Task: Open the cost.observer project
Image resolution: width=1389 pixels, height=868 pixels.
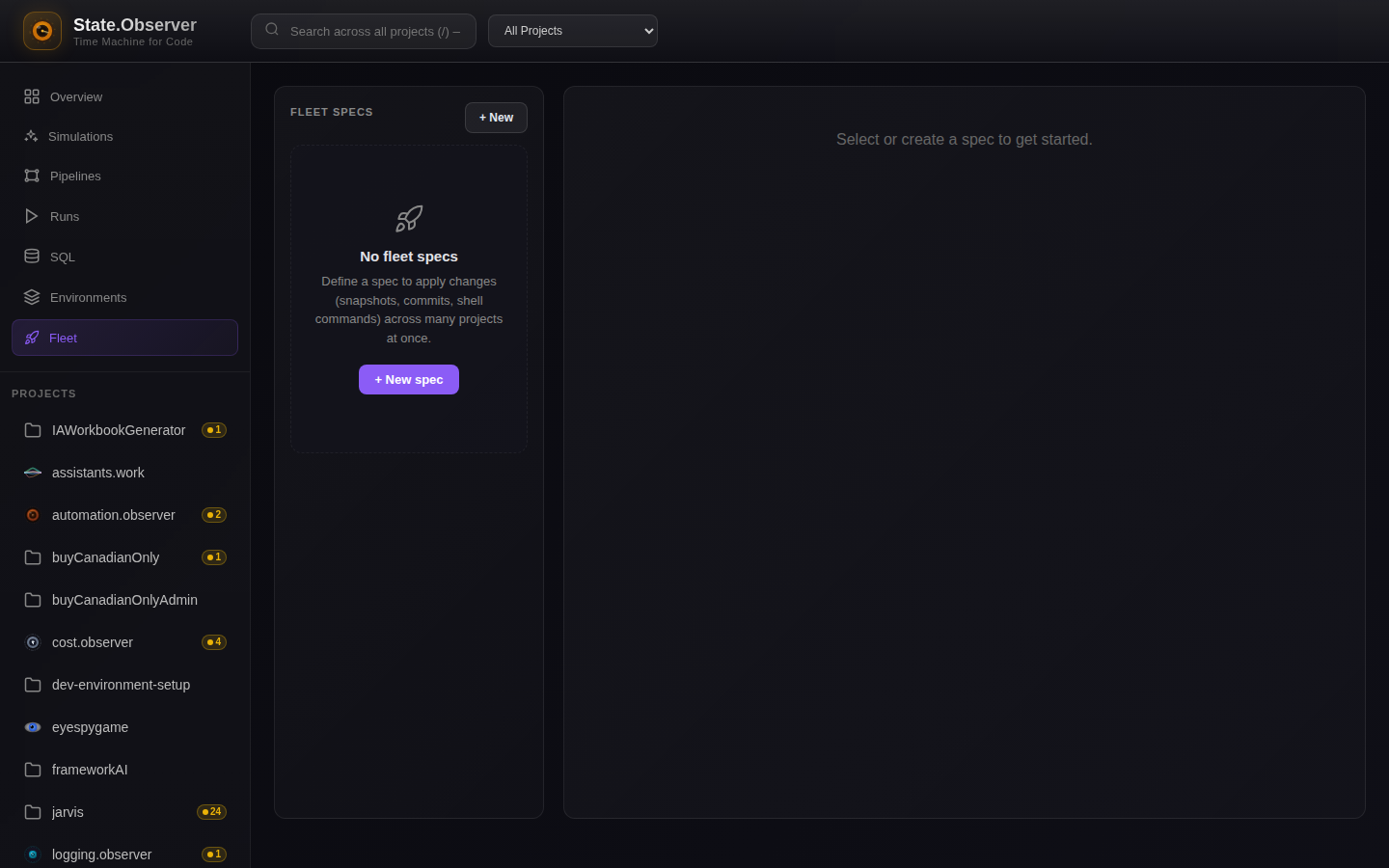Action: pyautogui.click(x=125, y=642)
